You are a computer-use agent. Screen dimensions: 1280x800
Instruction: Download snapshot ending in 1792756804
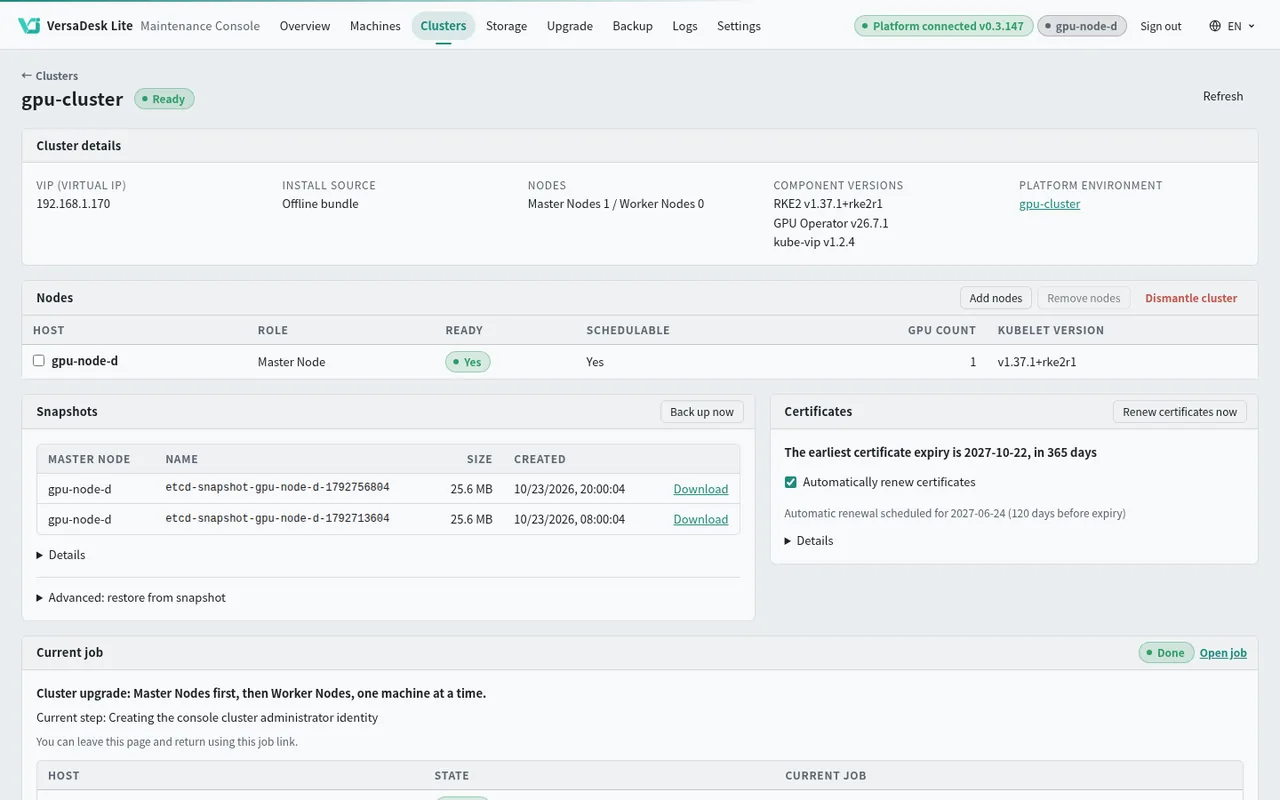coord(701,489)
